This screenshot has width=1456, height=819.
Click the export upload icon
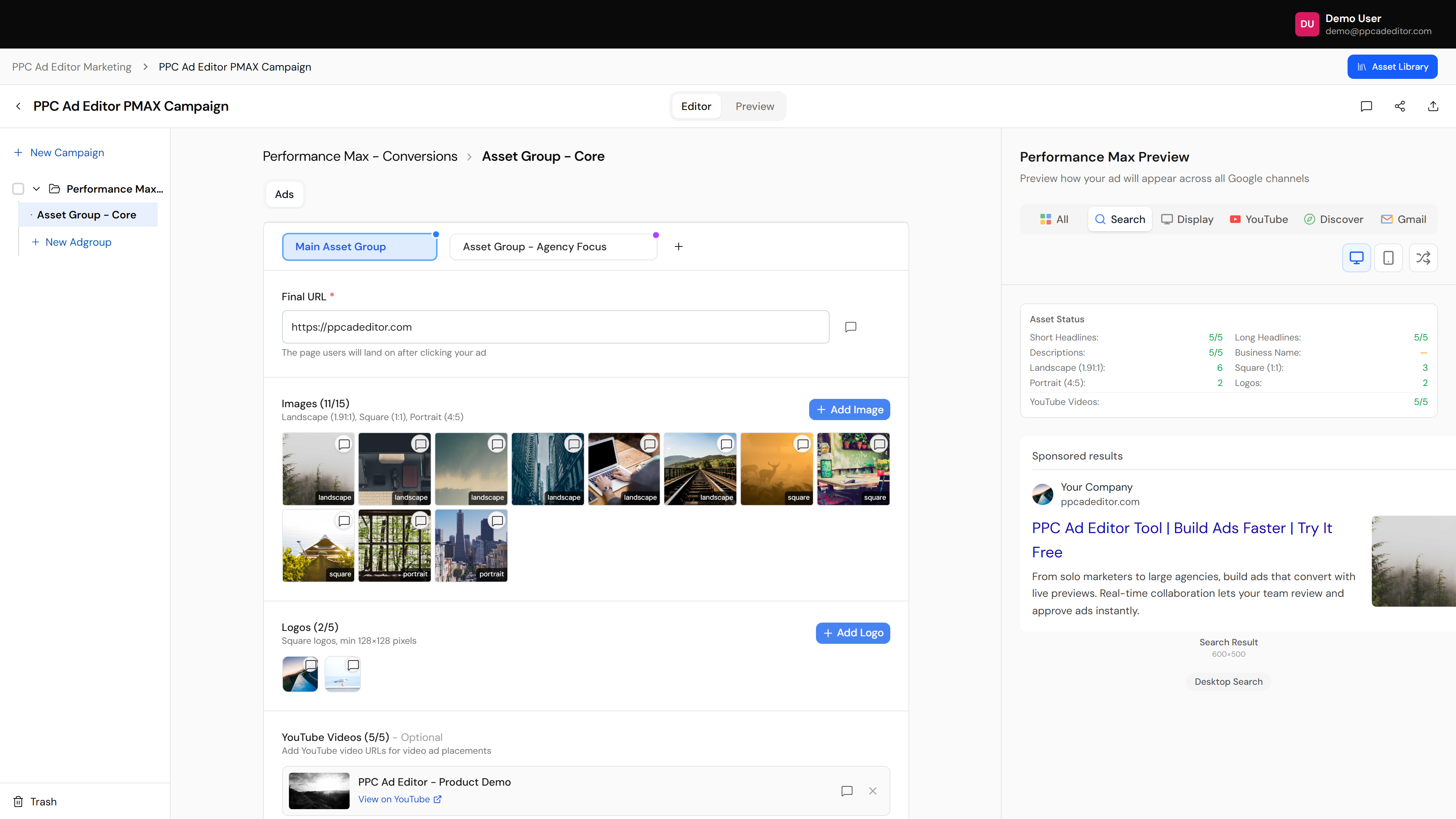tap(1433, 106)
